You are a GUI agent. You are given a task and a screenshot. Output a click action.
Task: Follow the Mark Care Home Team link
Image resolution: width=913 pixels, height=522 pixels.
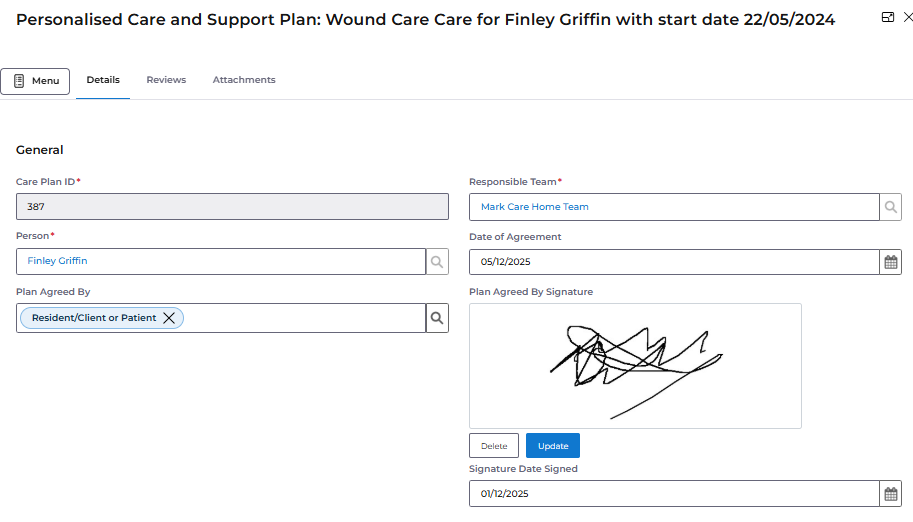point(535,207)
